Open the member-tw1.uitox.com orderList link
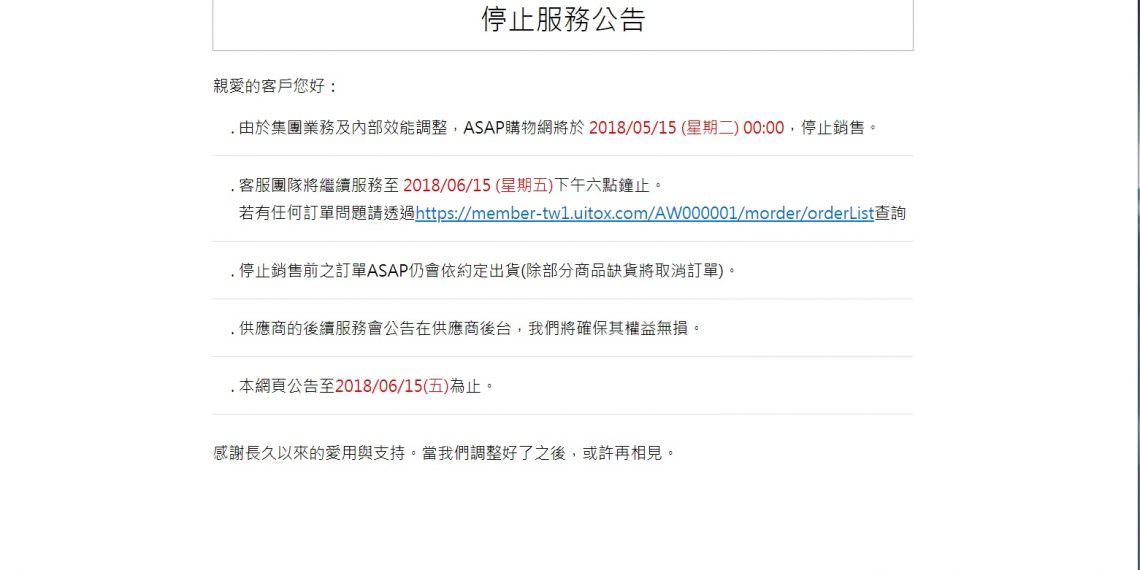 coord(644,214)
